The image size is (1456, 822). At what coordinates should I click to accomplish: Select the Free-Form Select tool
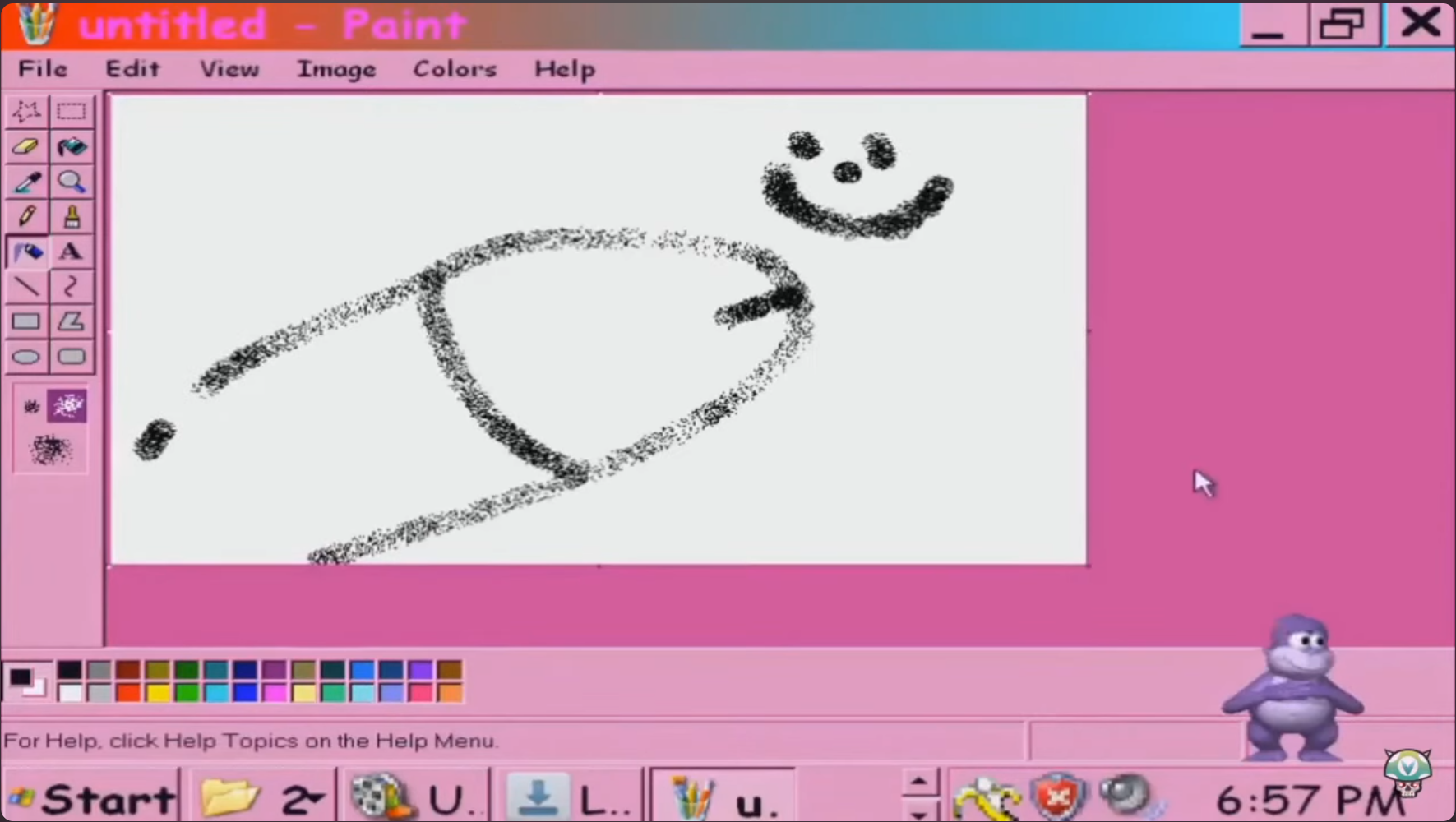[x=26, y=111]
